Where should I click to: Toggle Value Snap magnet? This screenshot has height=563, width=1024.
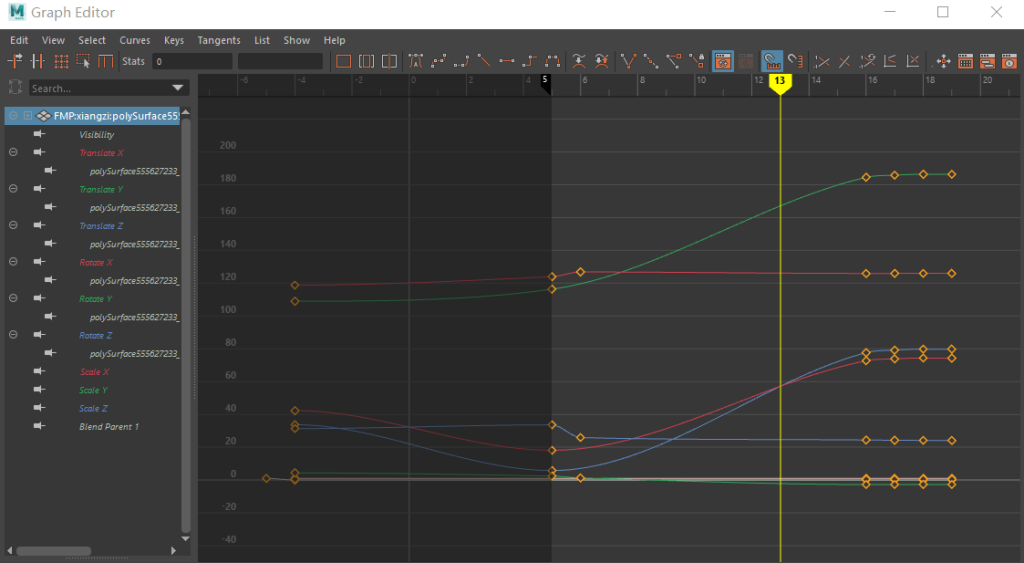point(795,61)
